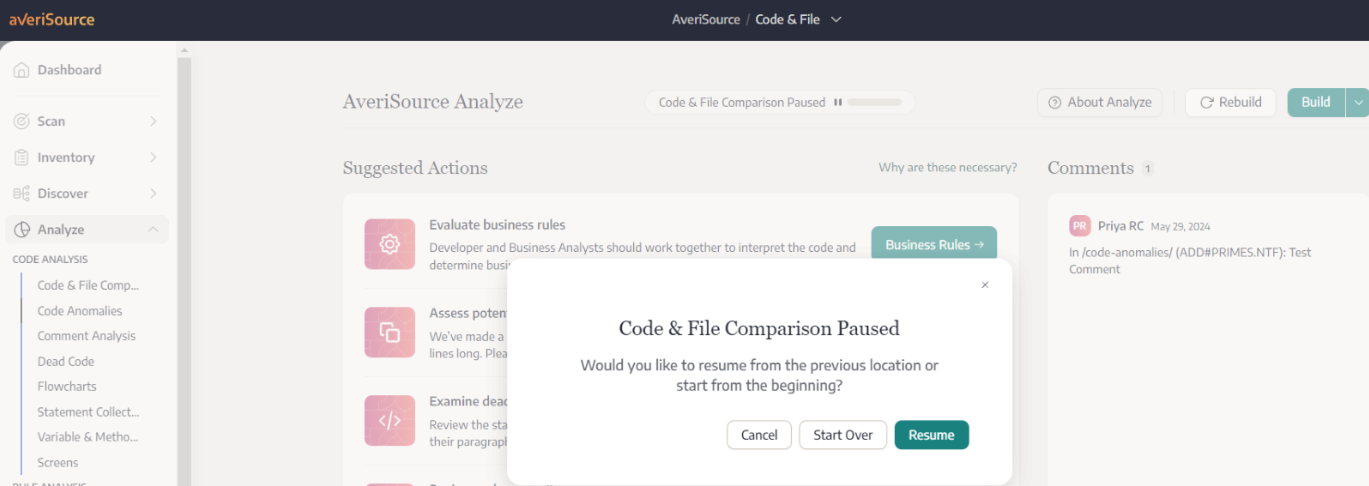Click the comparison progress bar
Viewport: 1369px width, 486px height.
[x=875, y=102]
